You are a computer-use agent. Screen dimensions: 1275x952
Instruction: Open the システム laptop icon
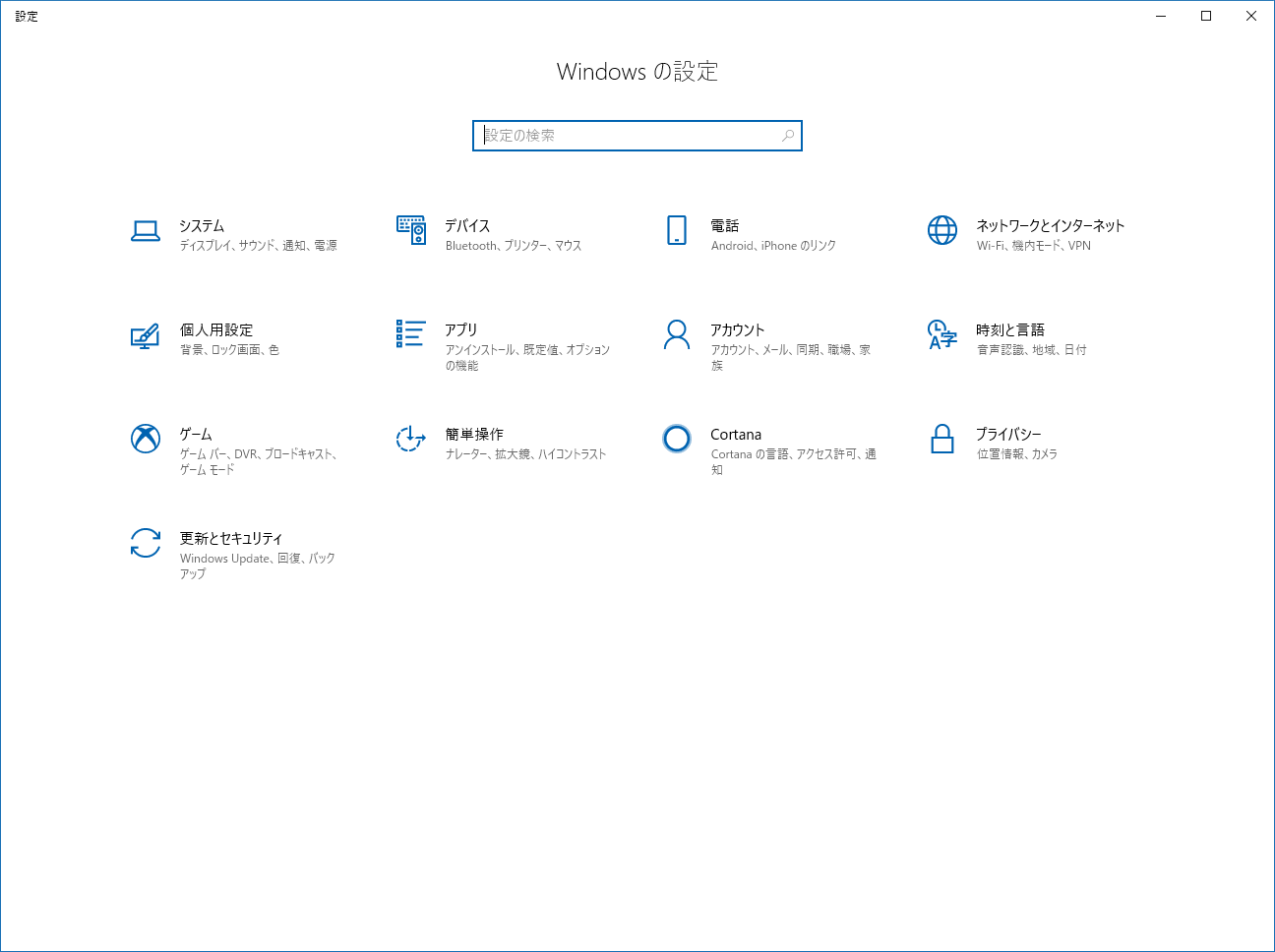point(146,231)
